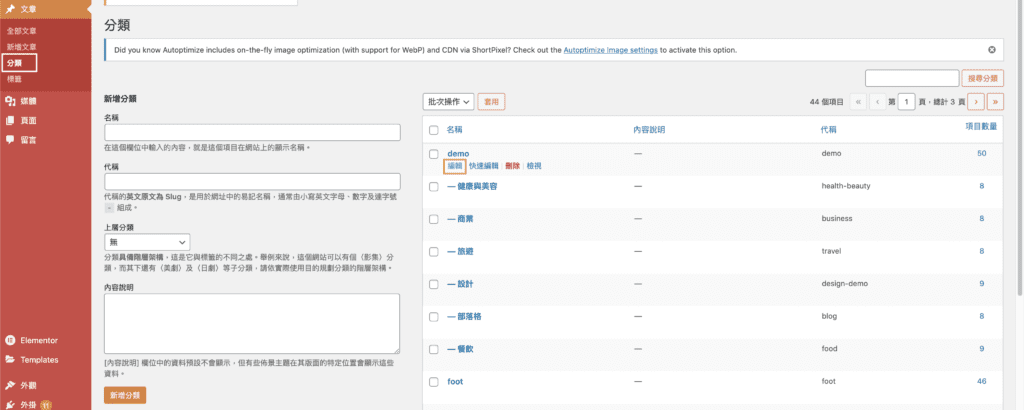The height and width of the screenshot is (410, 1024).
Task: Click the 外掛 plugins plug icon
Action: point(10,405)
